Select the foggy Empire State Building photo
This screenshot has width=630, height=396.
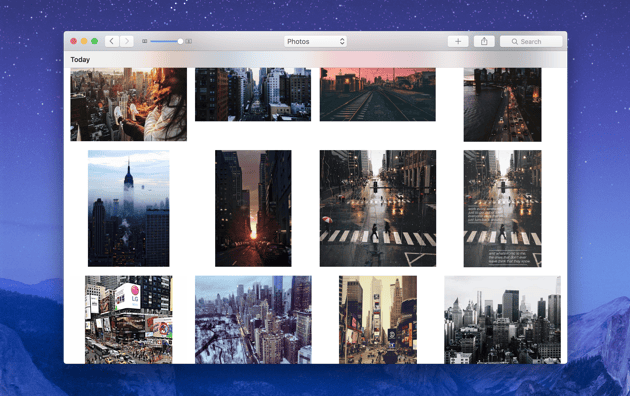129,208
